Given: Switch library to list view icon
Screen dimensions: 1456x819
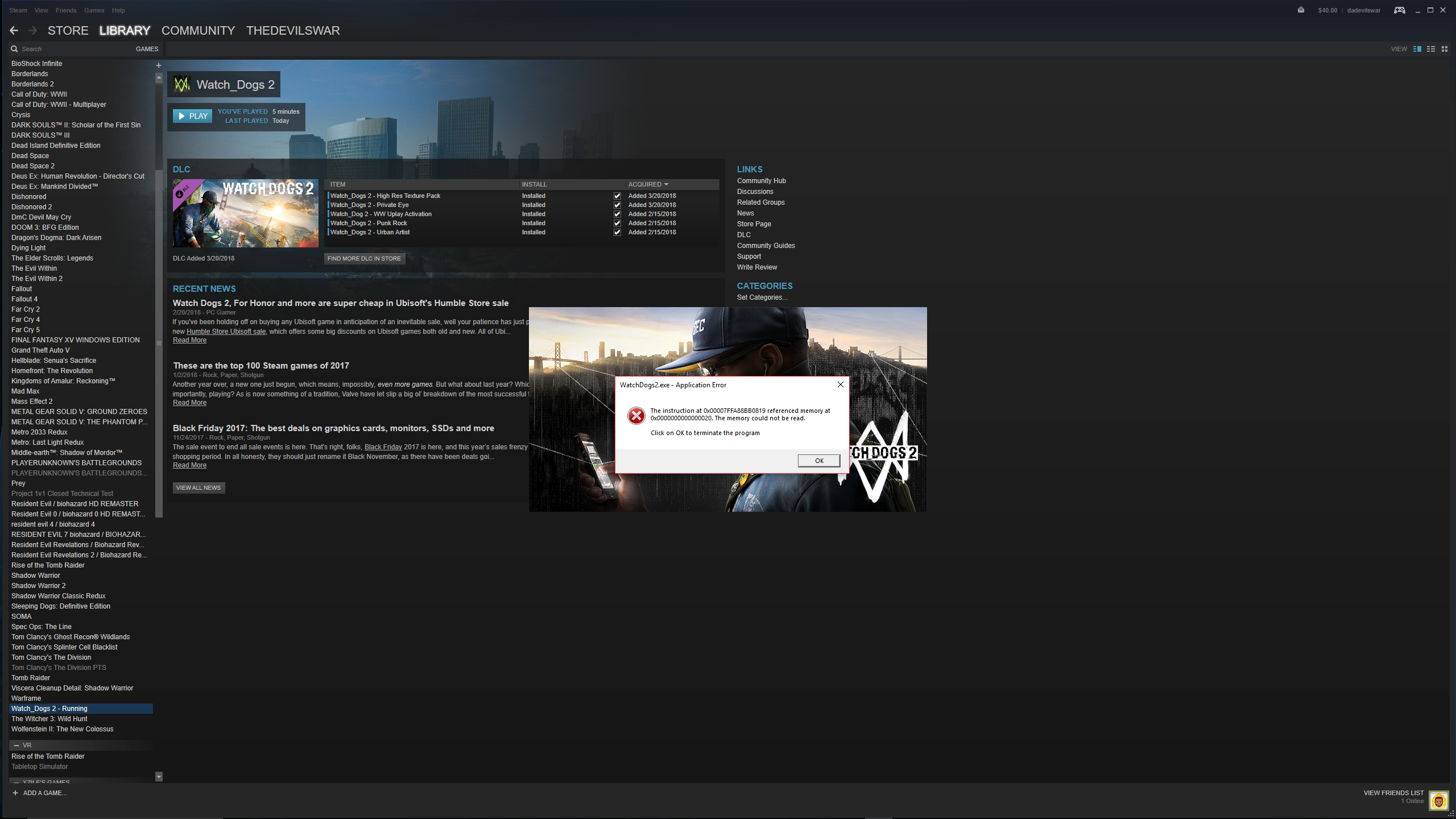Looking at the screenshot, I should (x=1430, y=49).
